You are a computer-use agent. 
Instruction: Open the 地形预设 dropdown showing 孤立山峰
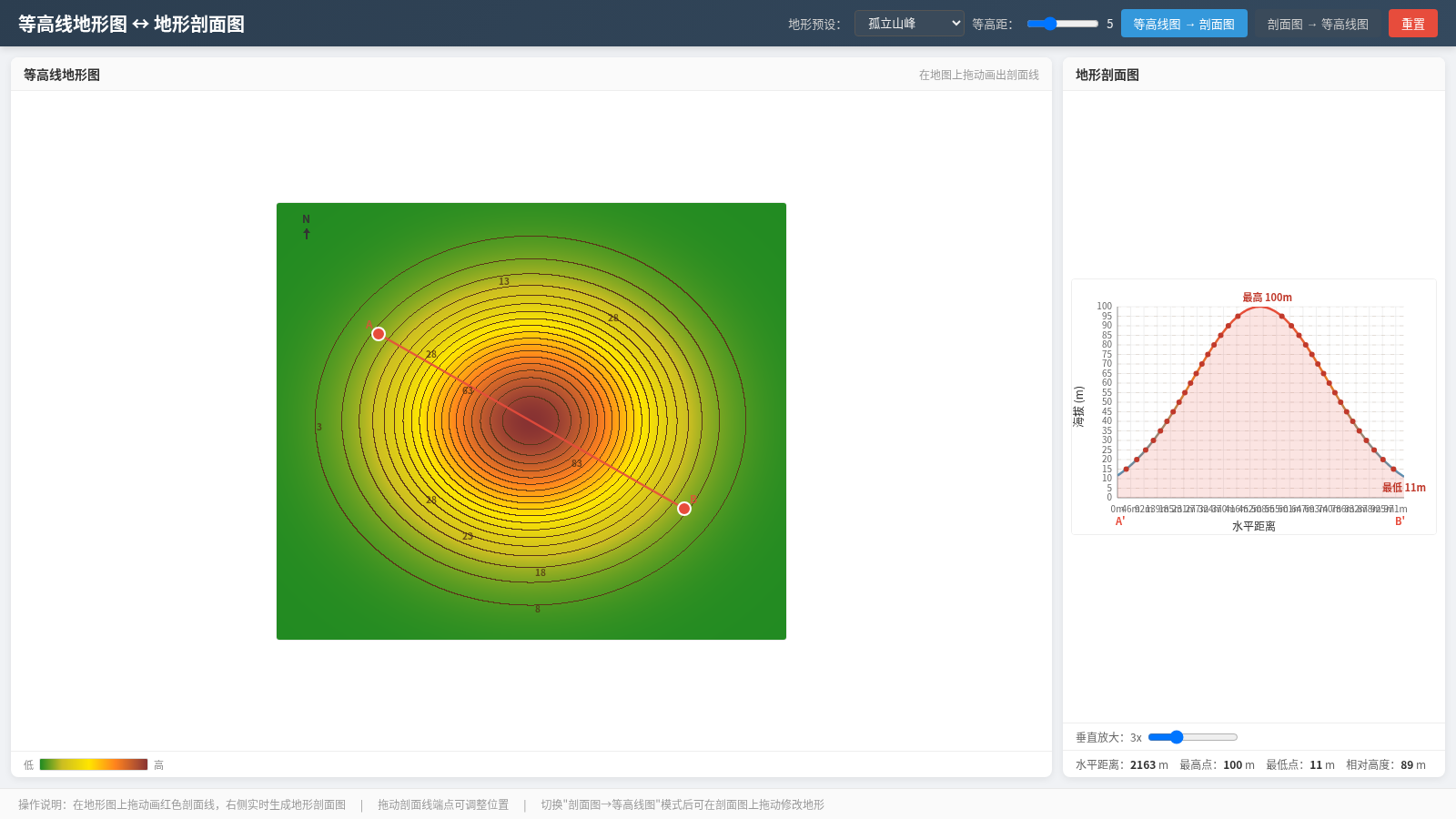point(909,24)
